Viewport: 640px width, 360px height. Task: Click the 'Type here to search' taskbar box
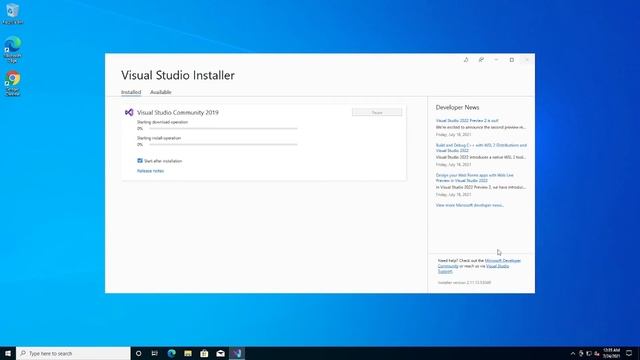pos(73,353)
